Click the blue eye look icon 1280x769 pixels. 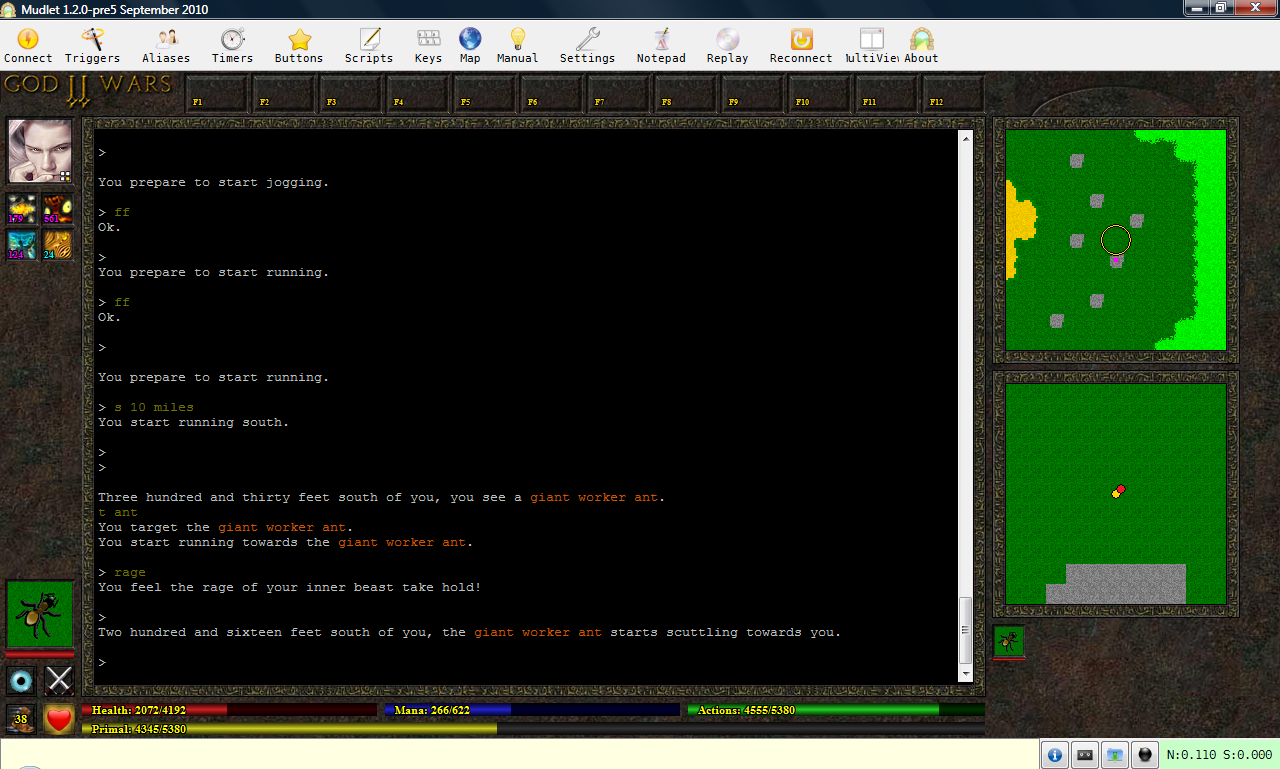(x=21, y=680)
